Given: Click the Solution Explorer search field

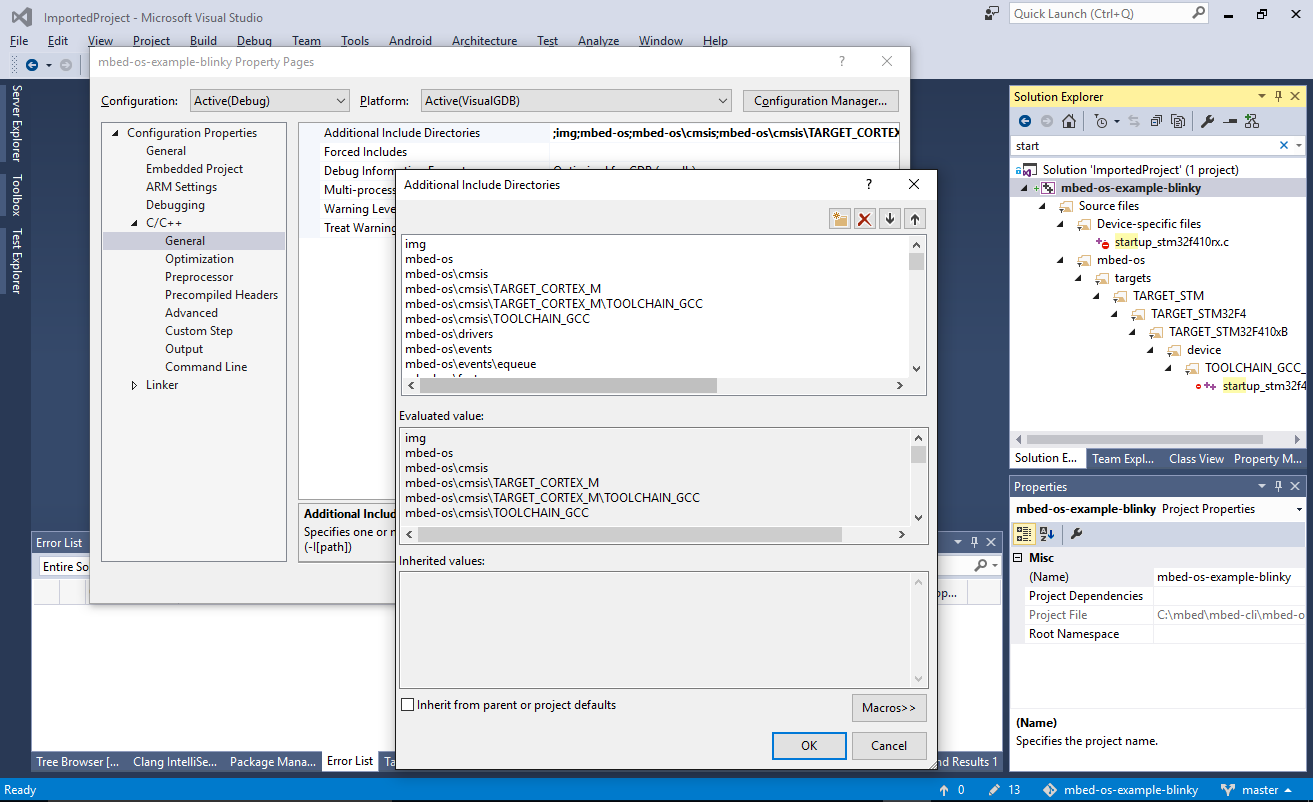Looking at the screenshot, I should pyautogui.click(x=1143, y=145).
